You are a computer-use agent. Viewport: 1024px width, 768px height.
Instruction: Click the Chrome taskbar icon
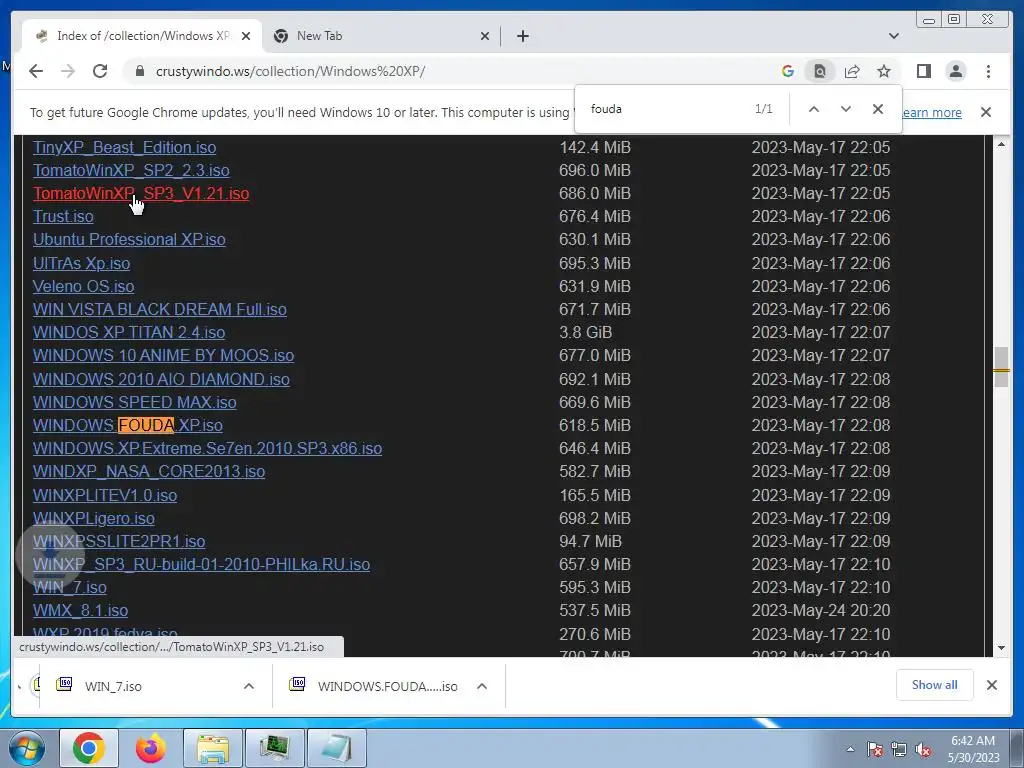tap(89, 748)
